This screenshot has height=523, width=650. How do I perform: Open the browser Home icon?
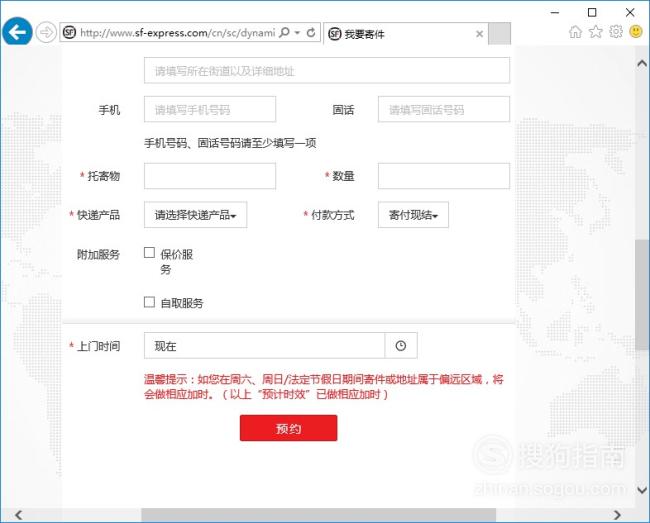[575, 32]
